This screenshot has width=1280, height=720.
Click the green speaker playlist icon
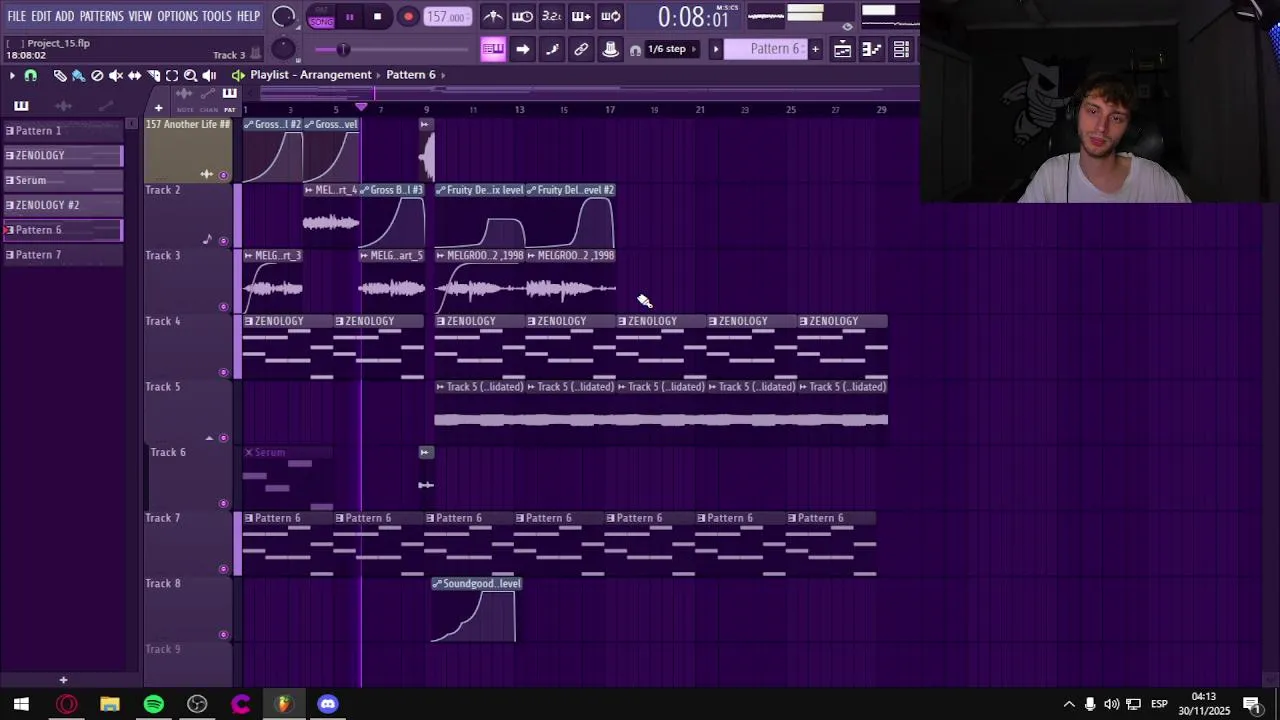click(238, 75)
